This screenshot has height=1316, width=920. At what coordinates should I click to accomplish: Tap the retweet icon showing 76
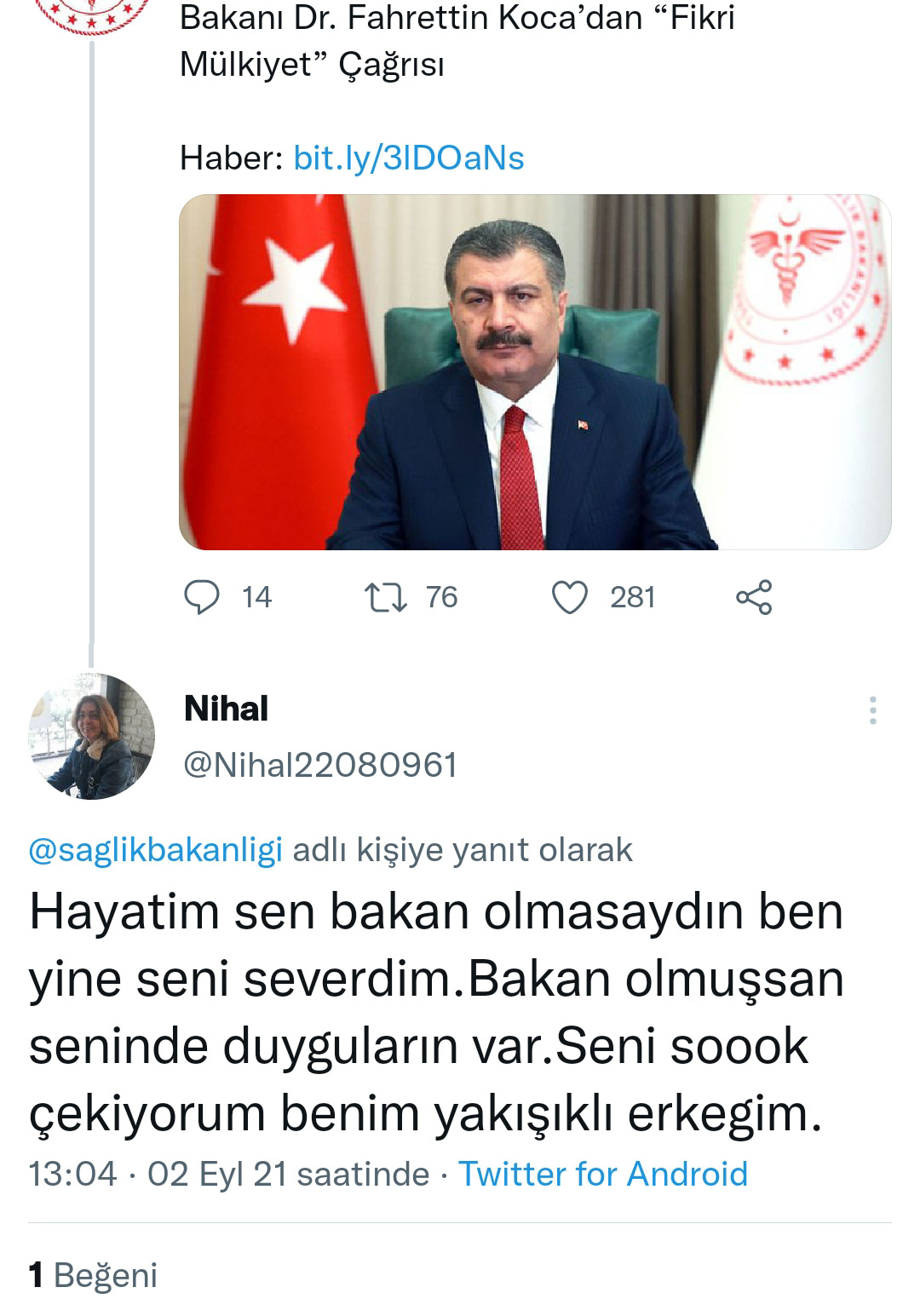(x=385, y=597)
